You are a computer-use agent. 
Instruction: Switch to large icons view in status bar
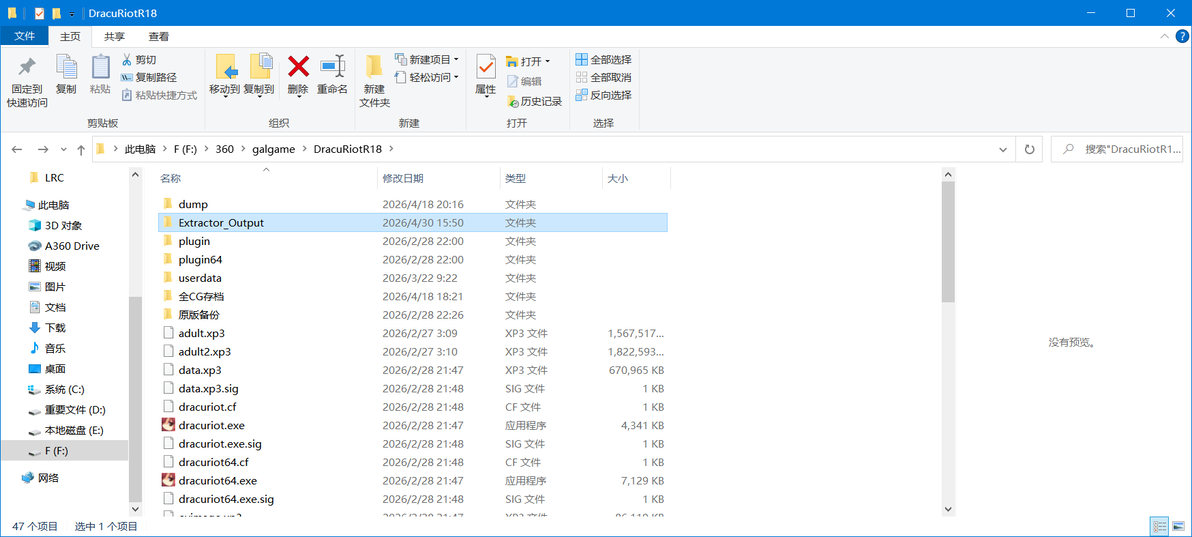(1178, 526)
